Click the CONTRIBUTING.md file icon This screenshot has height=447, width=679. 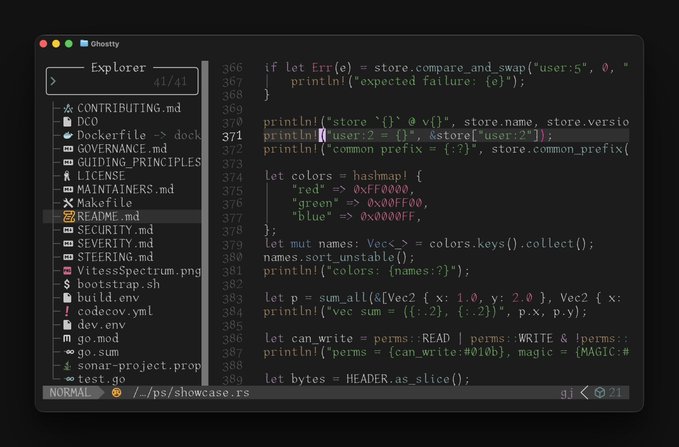click(x=68, y=108)
